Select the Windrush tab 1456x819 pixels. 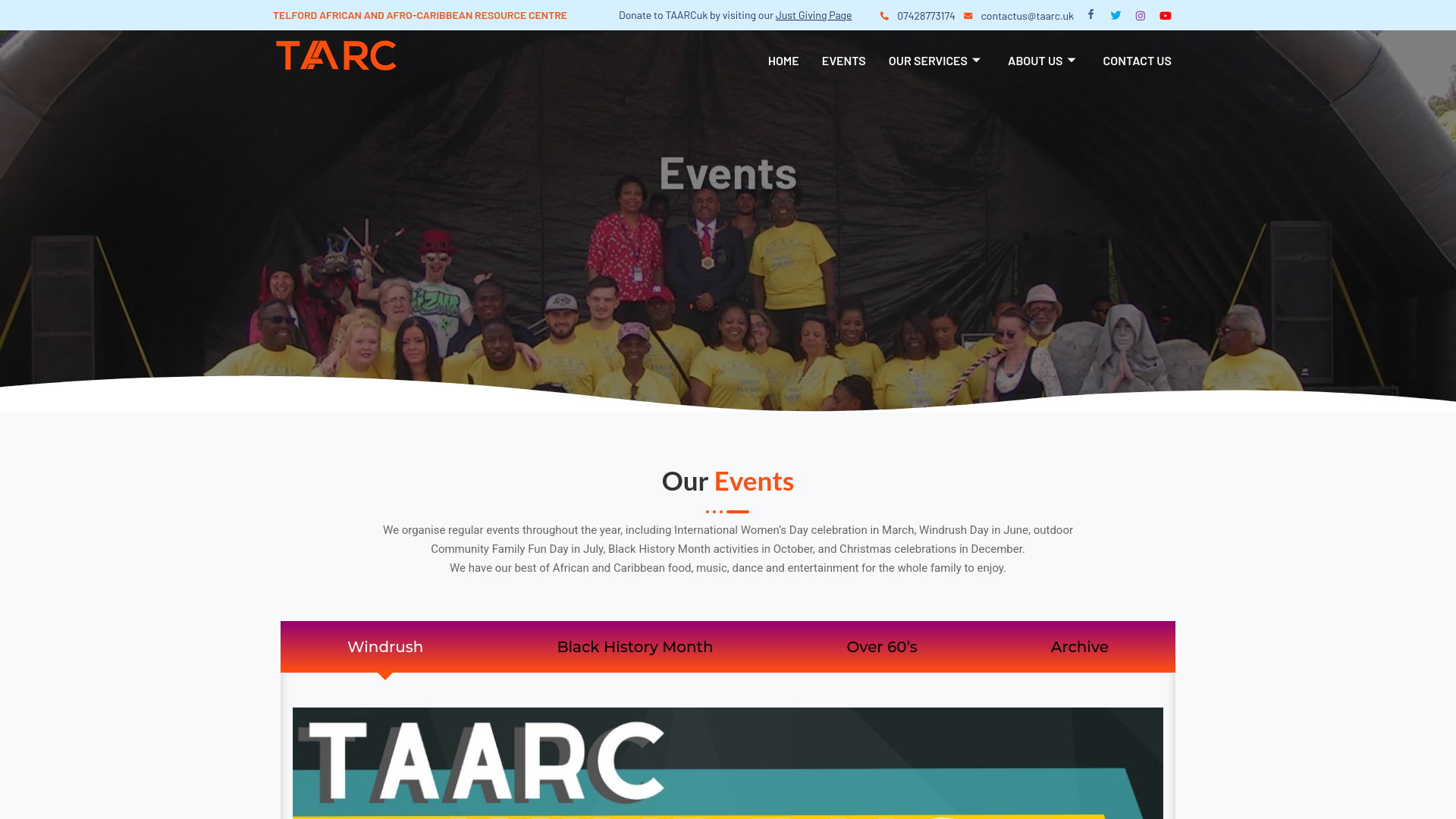pos(385,647)
